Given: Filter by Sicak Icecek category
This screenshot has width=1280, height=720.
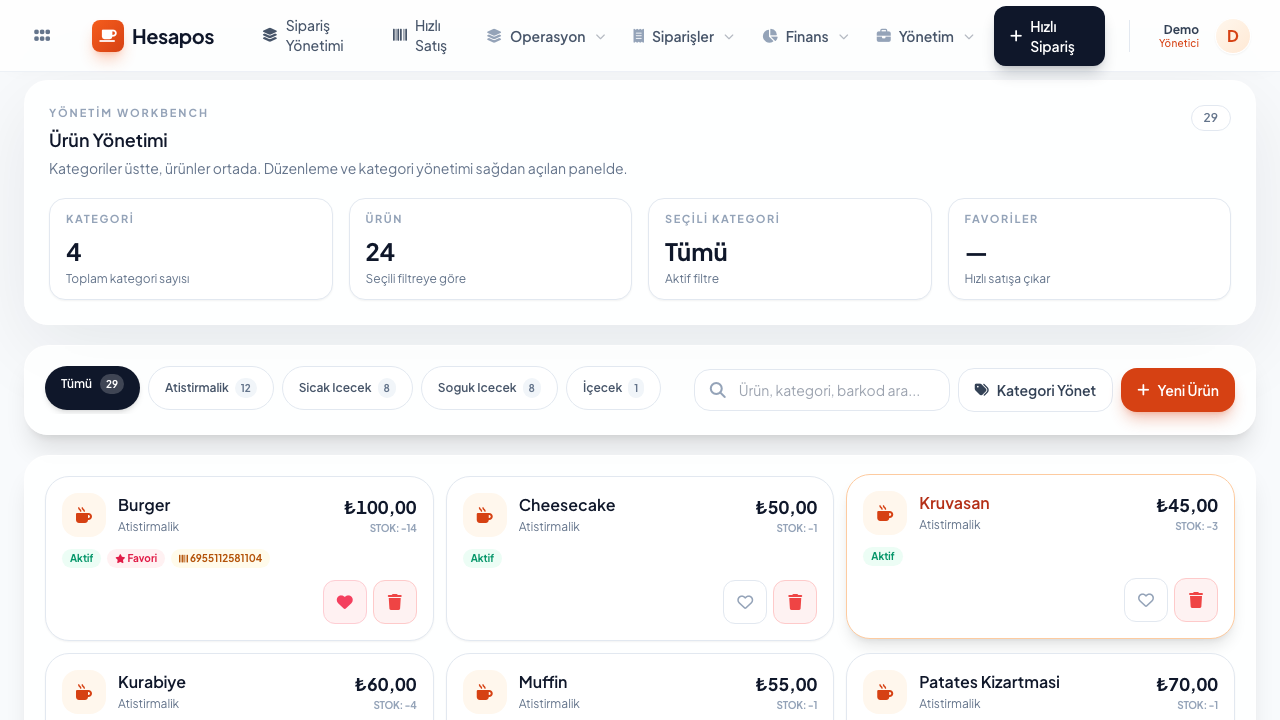Looking at the screenshot, I should 347,388.
